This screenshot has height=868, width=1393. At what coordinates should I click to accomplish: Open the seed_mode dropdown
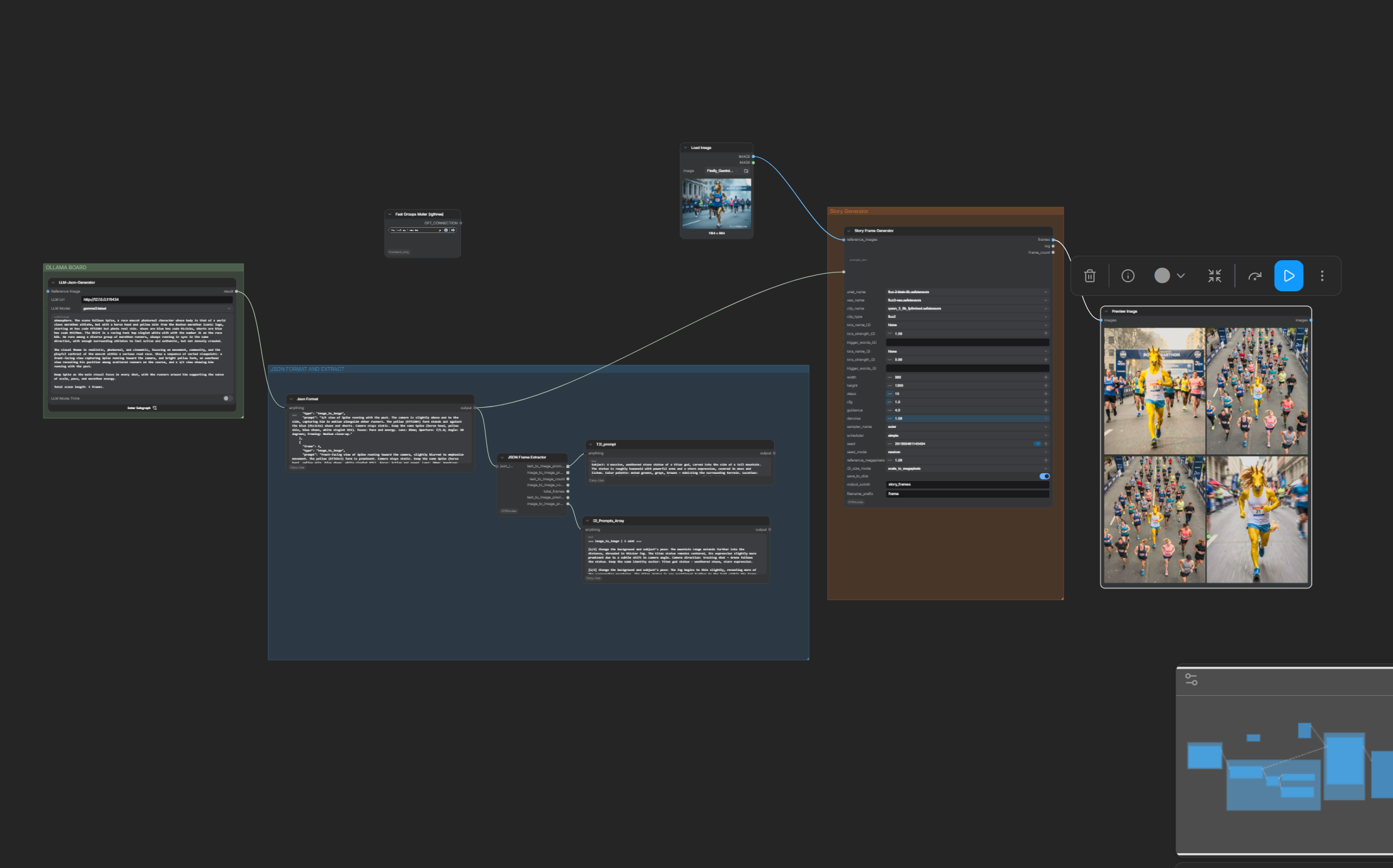967,452
